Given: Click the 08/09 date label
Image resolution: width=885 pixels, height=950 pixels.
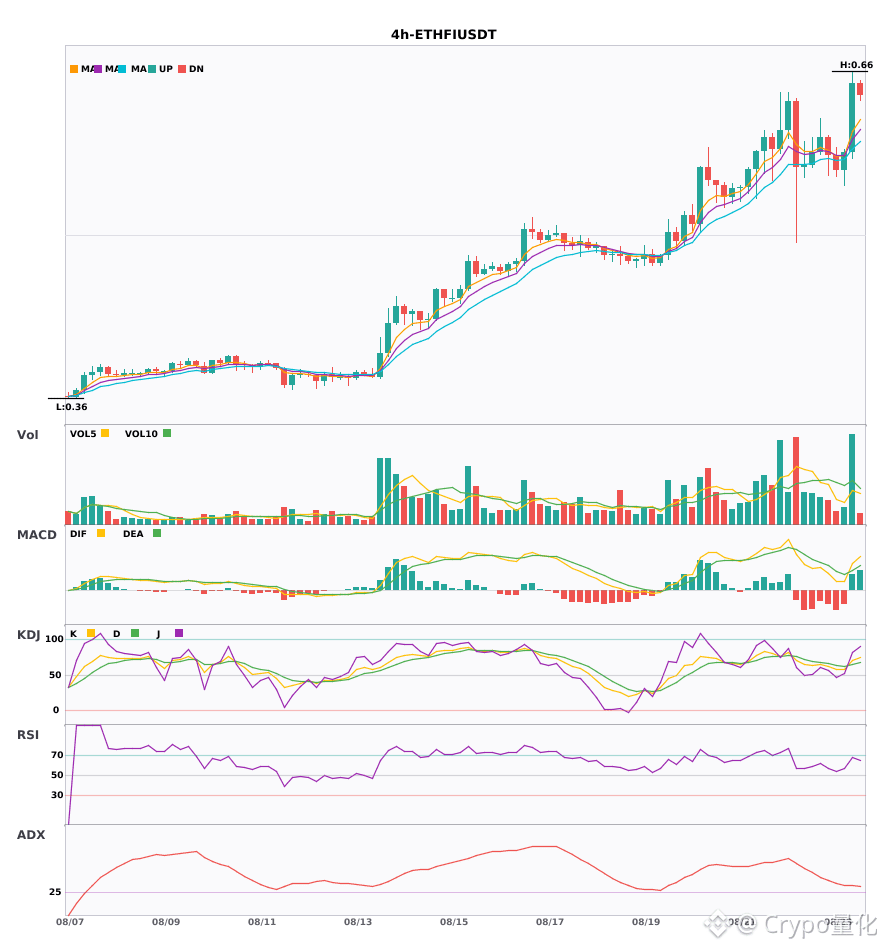Looking at the screenshot, I should pyautogui.click(x=166, y=922).
